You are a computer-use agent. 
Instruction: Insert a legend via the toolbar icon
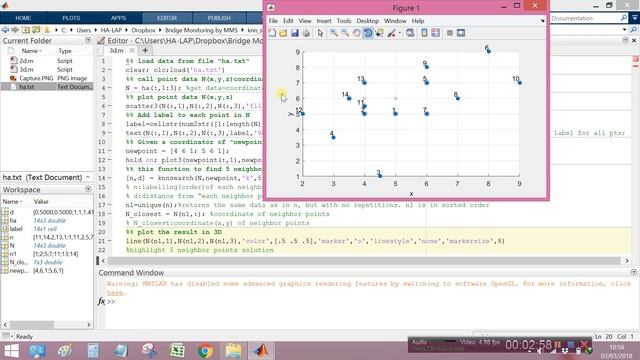(x=436, y=33)
